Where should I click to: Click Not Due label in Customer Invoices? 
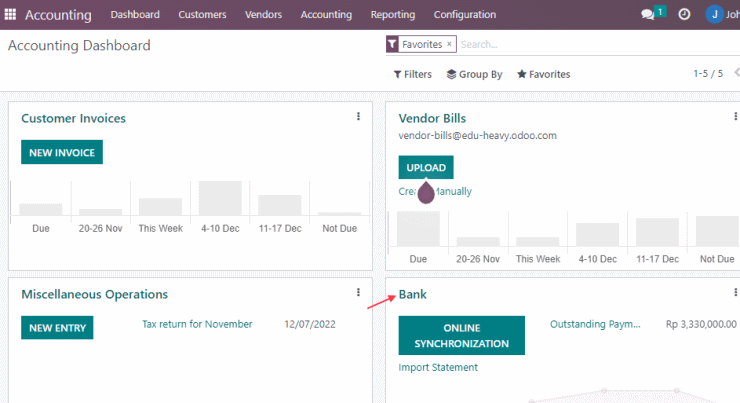pyautogui.click(x=339, y=228)
